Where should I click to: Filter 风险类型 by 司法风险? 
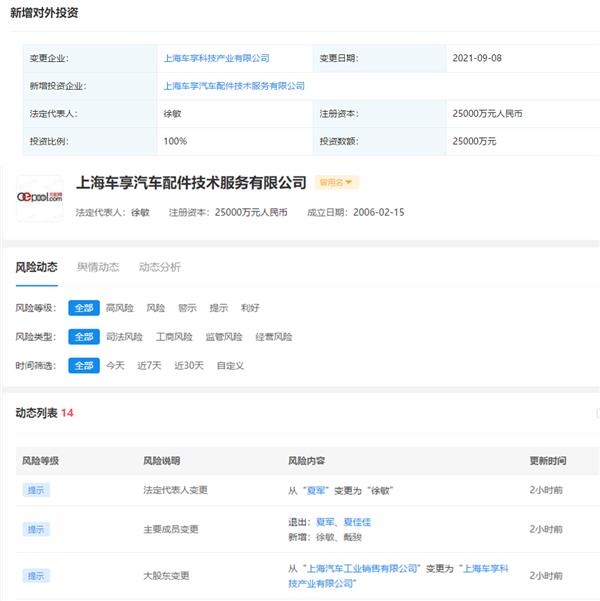point(125,337)
